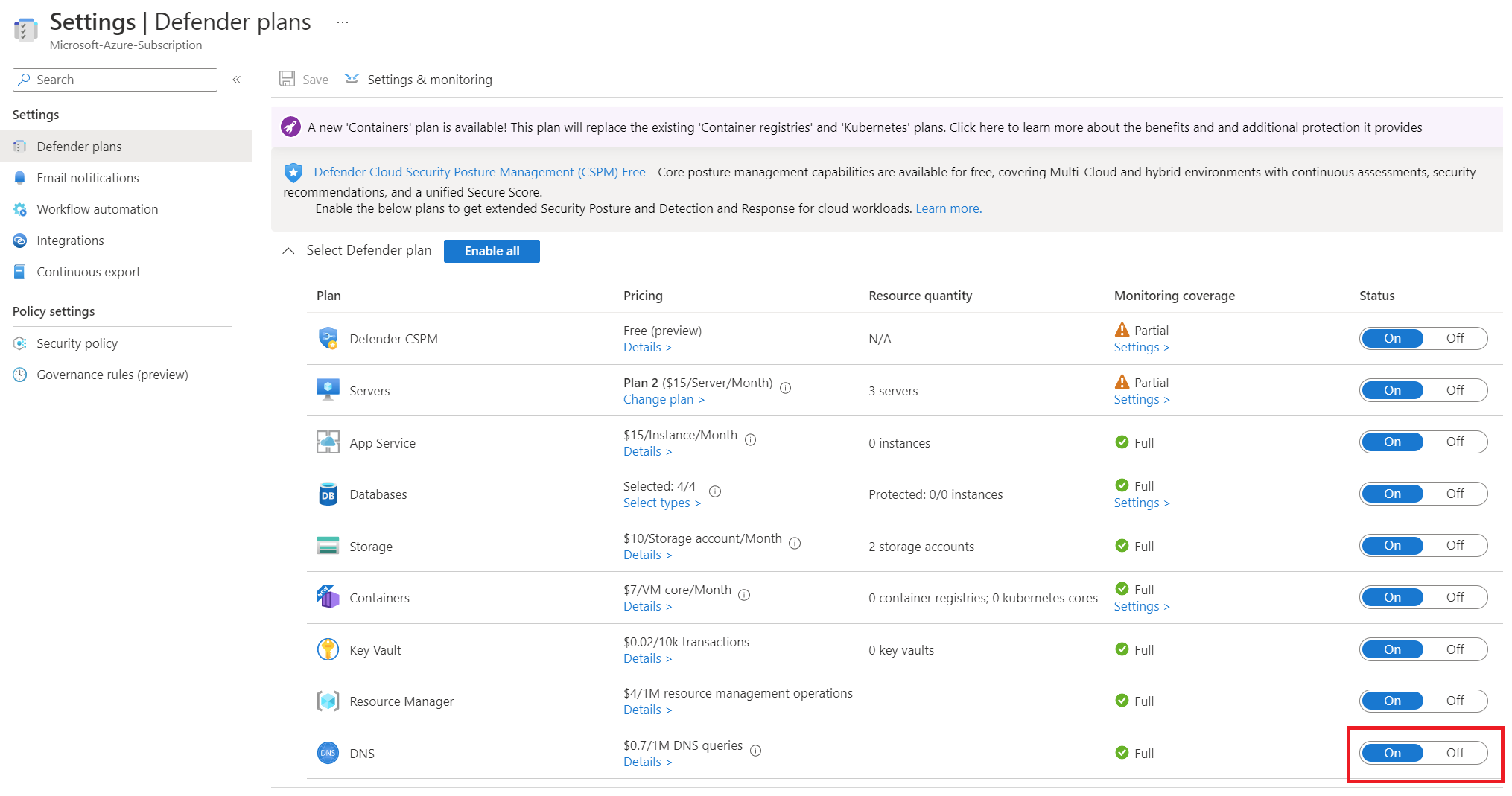
Task: Set App Service plan status to Off
Action: (1455, 442)
